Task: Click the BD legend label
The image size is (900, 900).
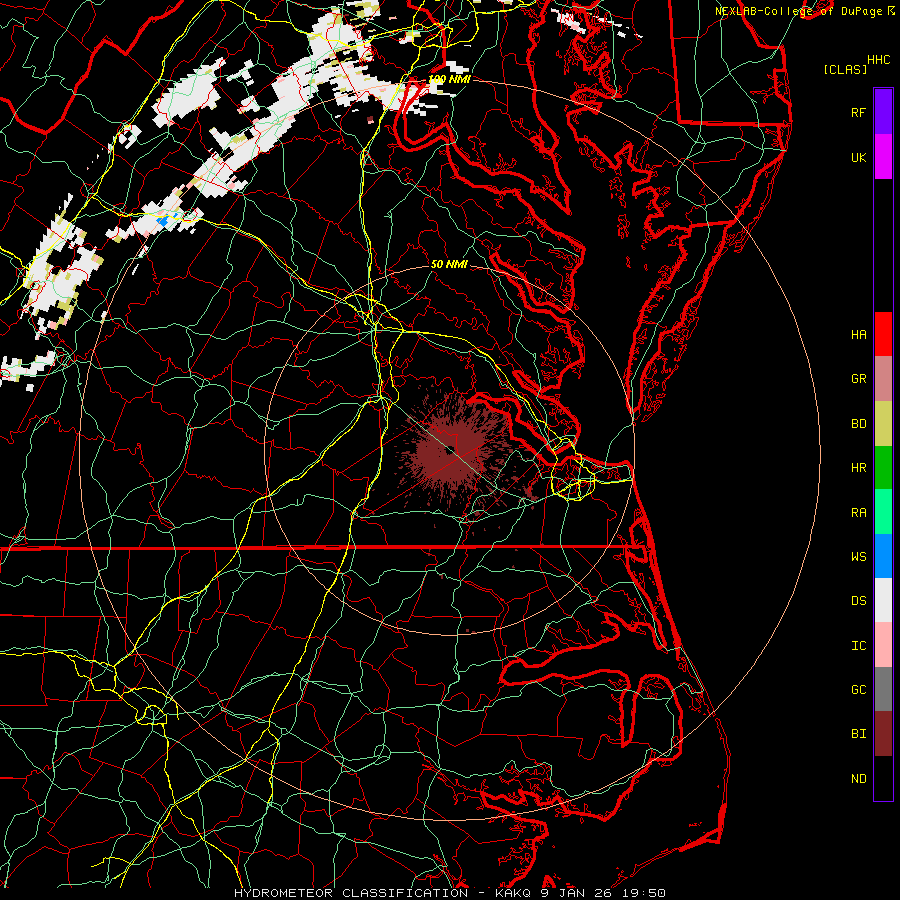Action: click(x=859, y=424)
